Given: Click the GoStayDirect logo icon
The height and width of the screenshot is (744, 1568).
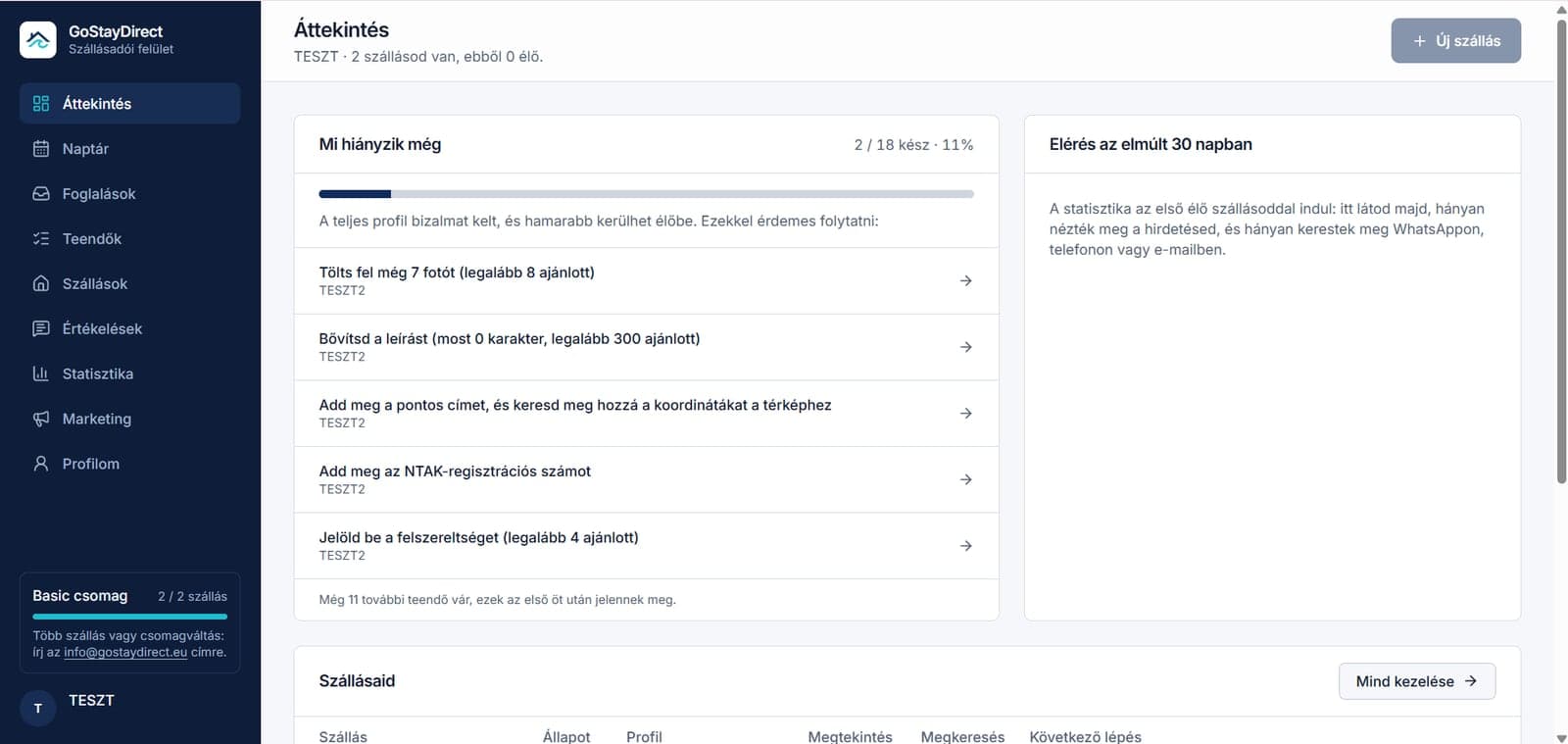Looking at the screenshot, I should click(x=38, y=40).
